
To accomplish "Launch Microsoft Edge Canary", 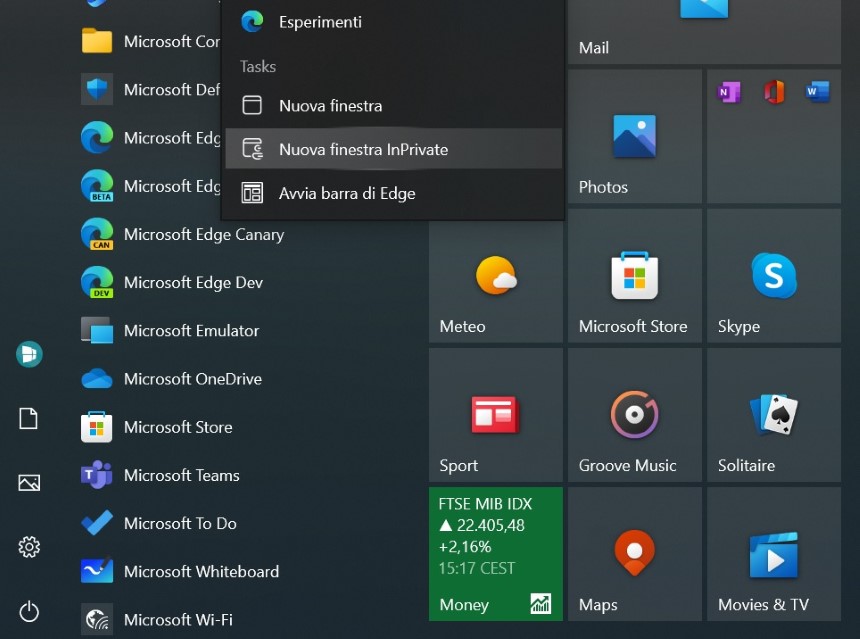I will point(183,234).
